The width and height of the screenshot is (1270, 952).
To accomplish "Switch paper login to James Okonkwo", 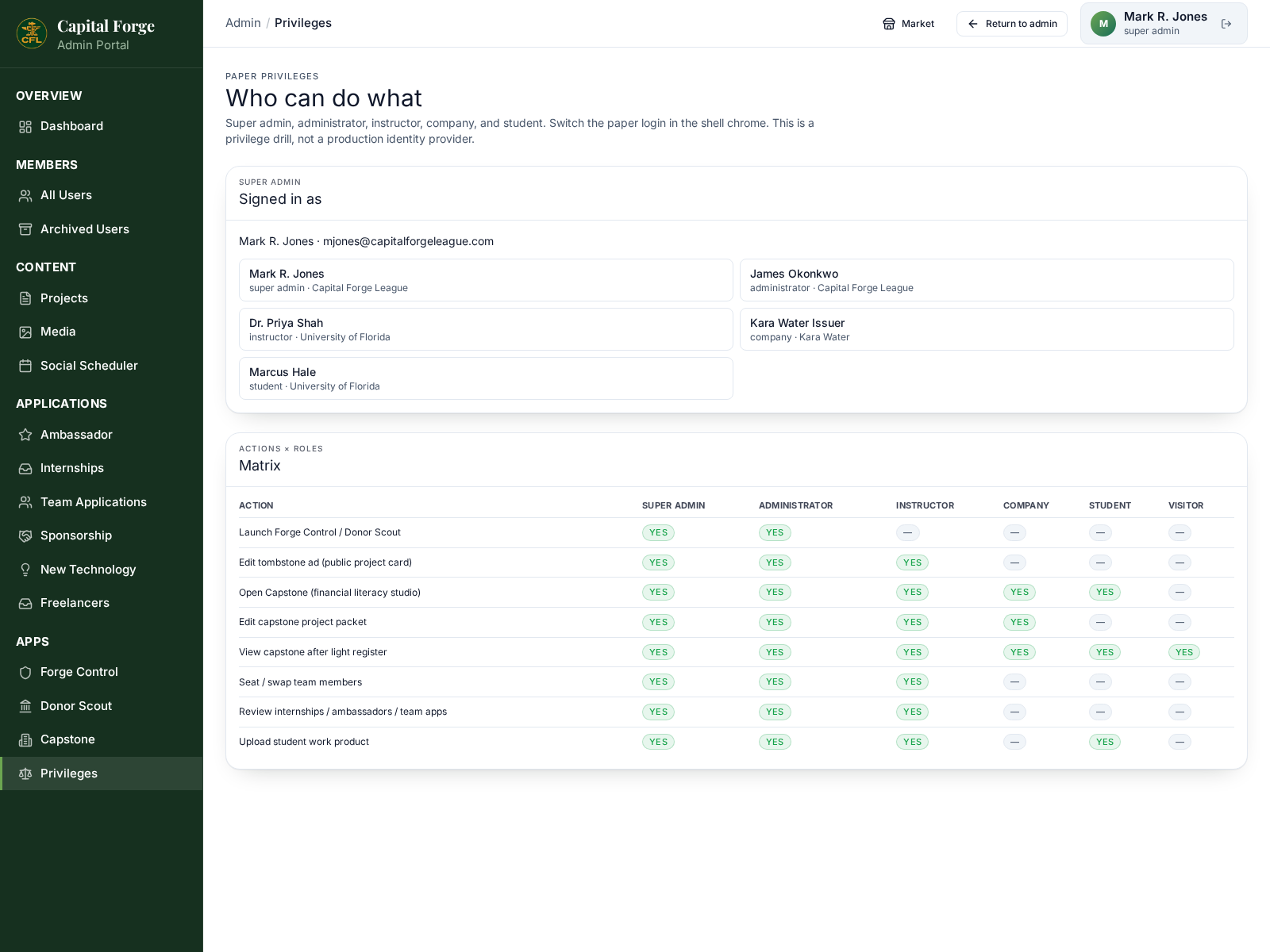I will coord(987,280).
